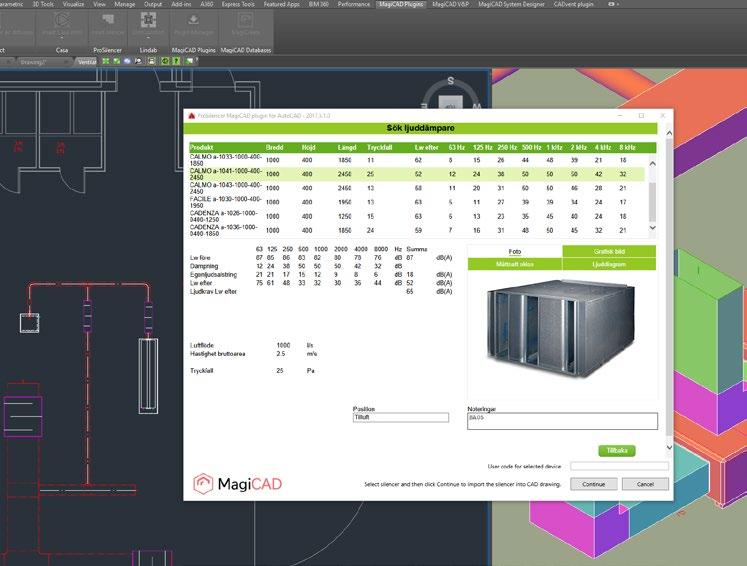Viewport: 747px width, 566px height.
Task: Switch to the 3D Tools ribbon tab
Action: [x=43, y=4]
